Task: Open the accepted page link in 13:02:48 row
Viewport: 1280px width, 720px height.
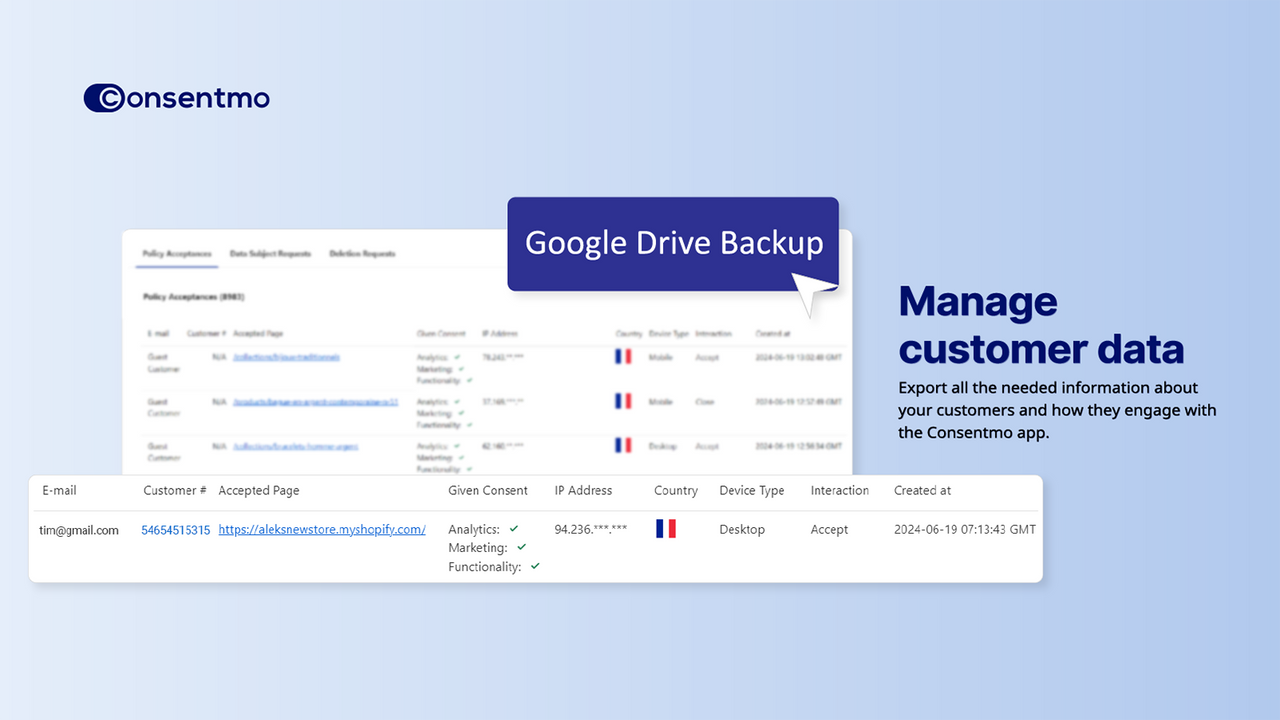Action: pyautogui.click(x=287, y=356)
